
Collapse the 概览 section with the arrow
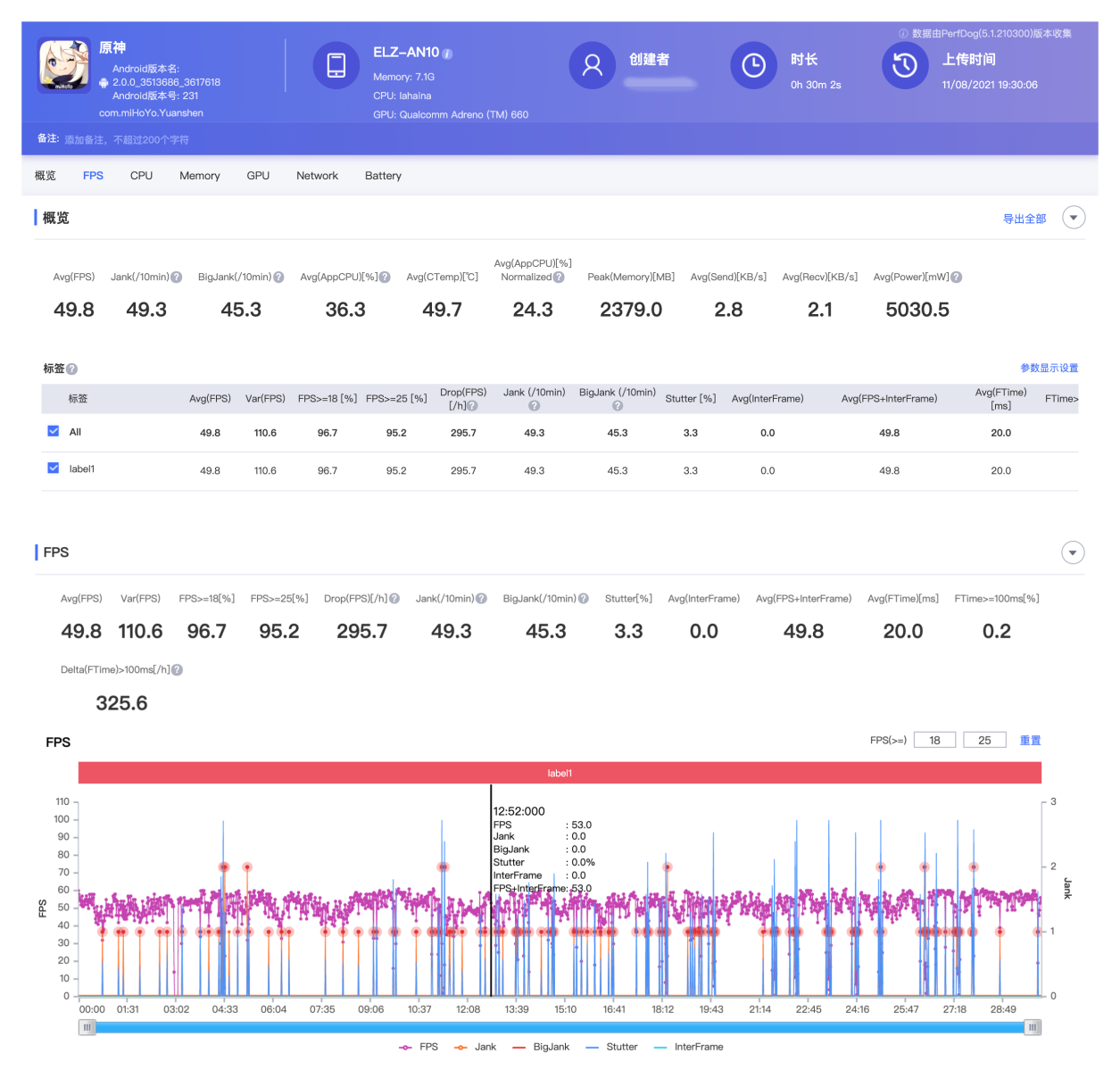(x=1074, y=218)
